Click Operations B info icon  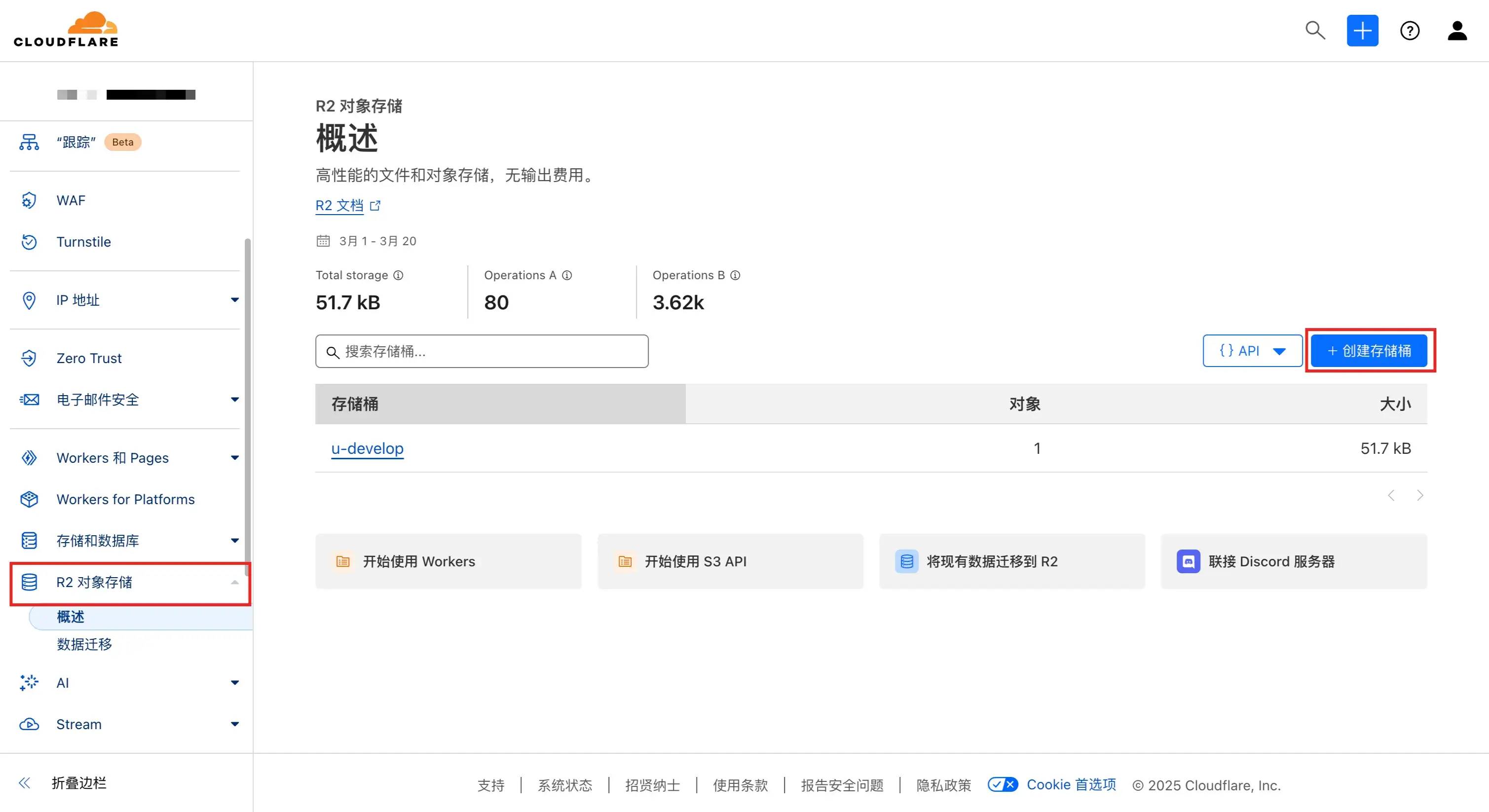pyautogui.click(x=735, y=275)
